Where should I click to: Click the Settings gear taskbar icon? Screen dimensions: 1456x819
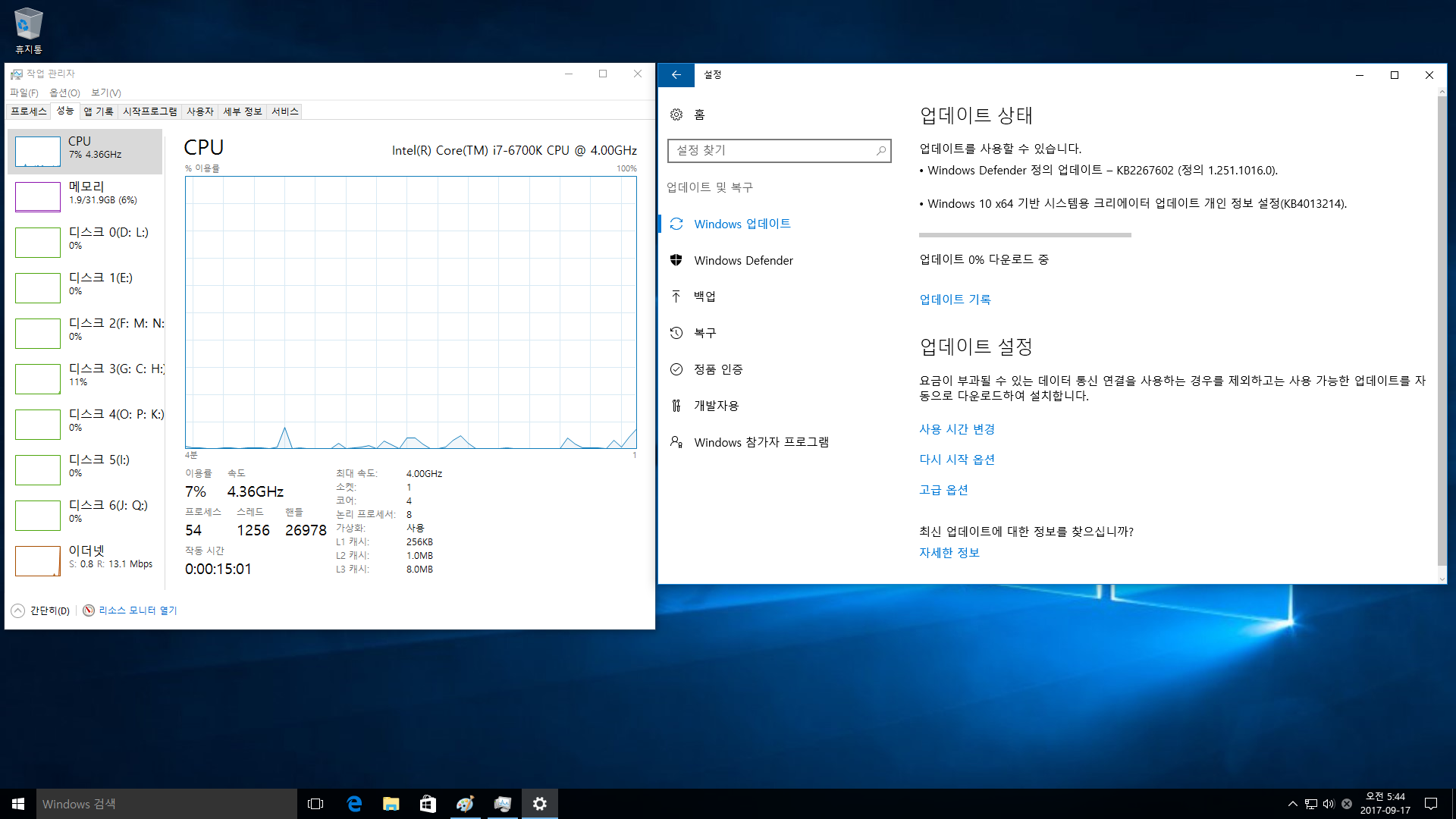(539, 804)
